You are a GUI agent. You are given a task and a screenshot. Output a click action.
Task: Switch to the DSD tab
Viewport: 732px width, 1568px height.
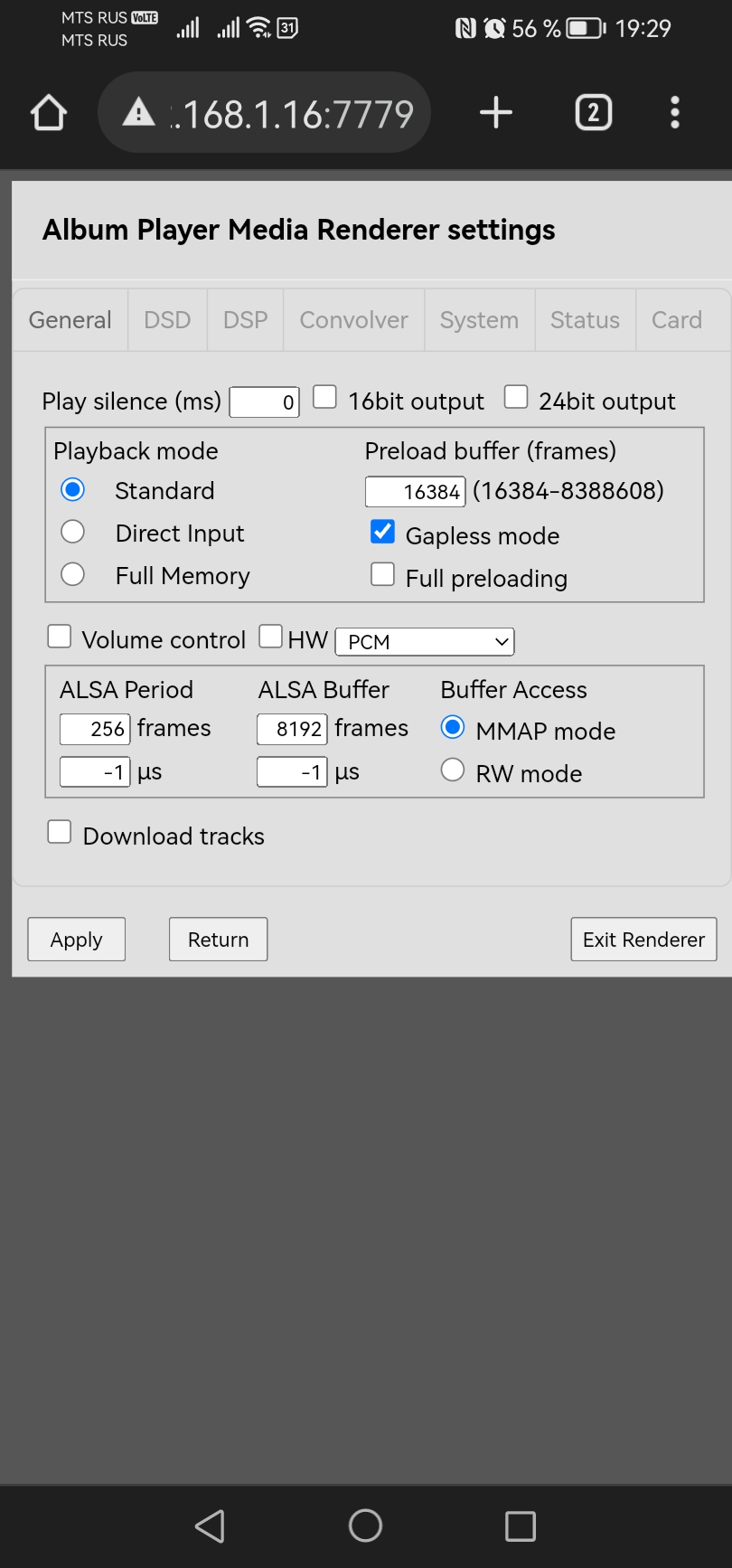point(167,320)
